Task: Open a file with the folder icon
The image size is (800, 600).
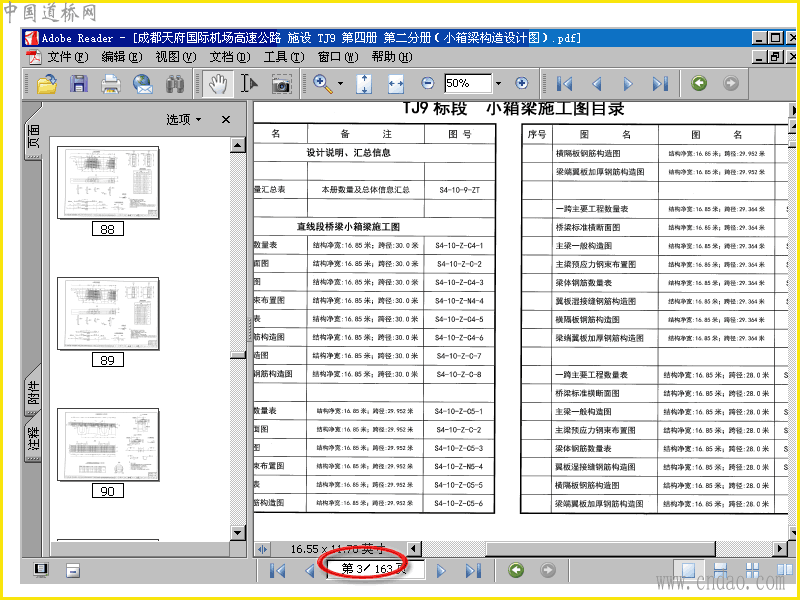Action: pyautogui.click(x=47, y=84)
